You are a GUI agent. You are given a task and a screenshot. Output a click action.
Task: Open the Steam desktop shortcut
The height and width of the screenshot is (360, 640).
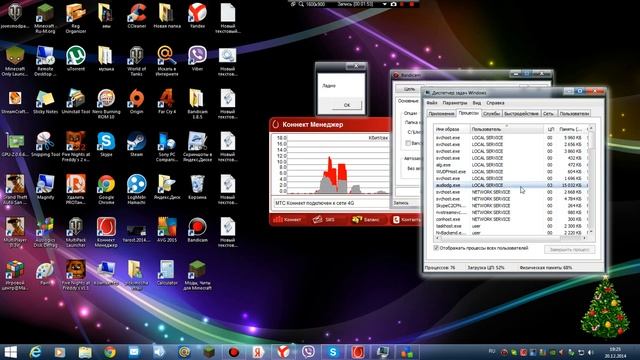click(x=136, y=144)
